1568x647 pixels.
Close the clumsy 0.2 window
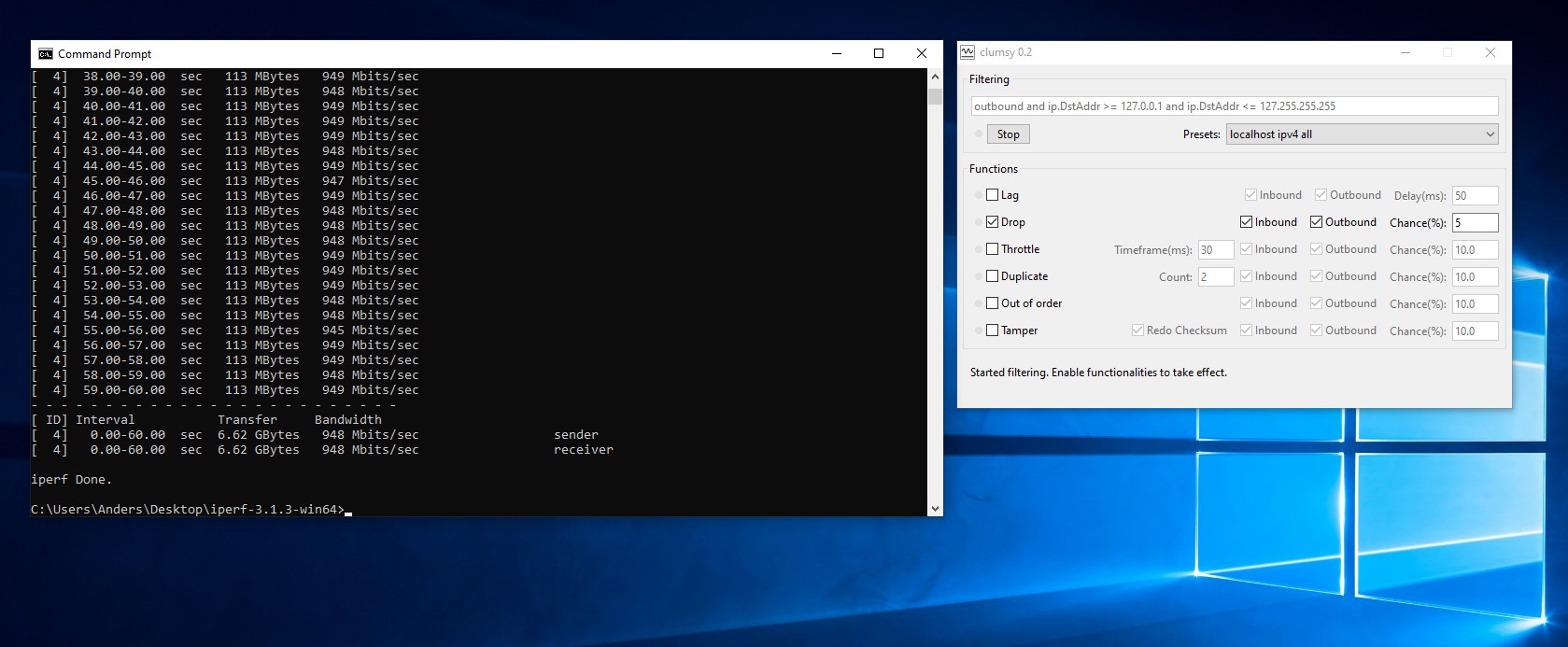[x=1490, y=52]
